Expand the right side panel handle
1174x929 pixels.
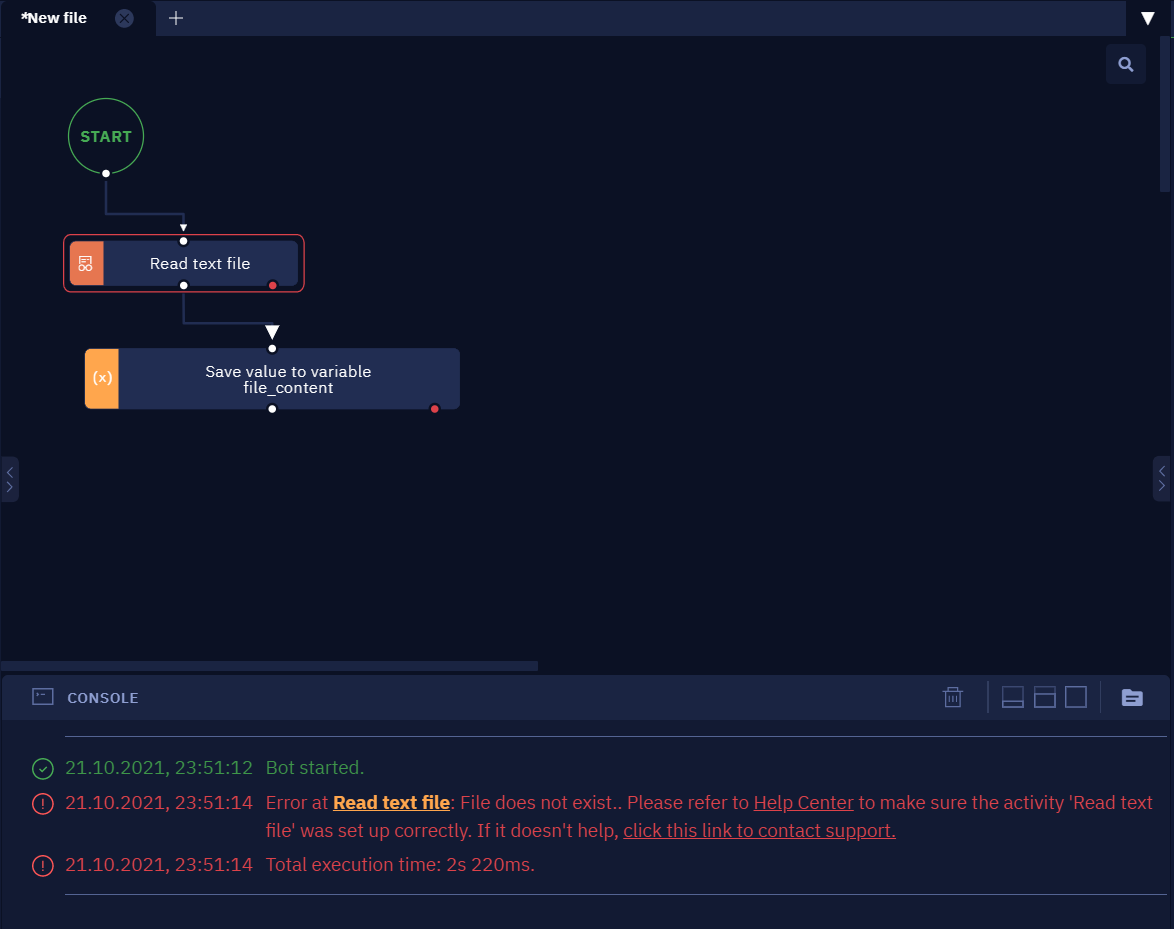(1161, 478)
